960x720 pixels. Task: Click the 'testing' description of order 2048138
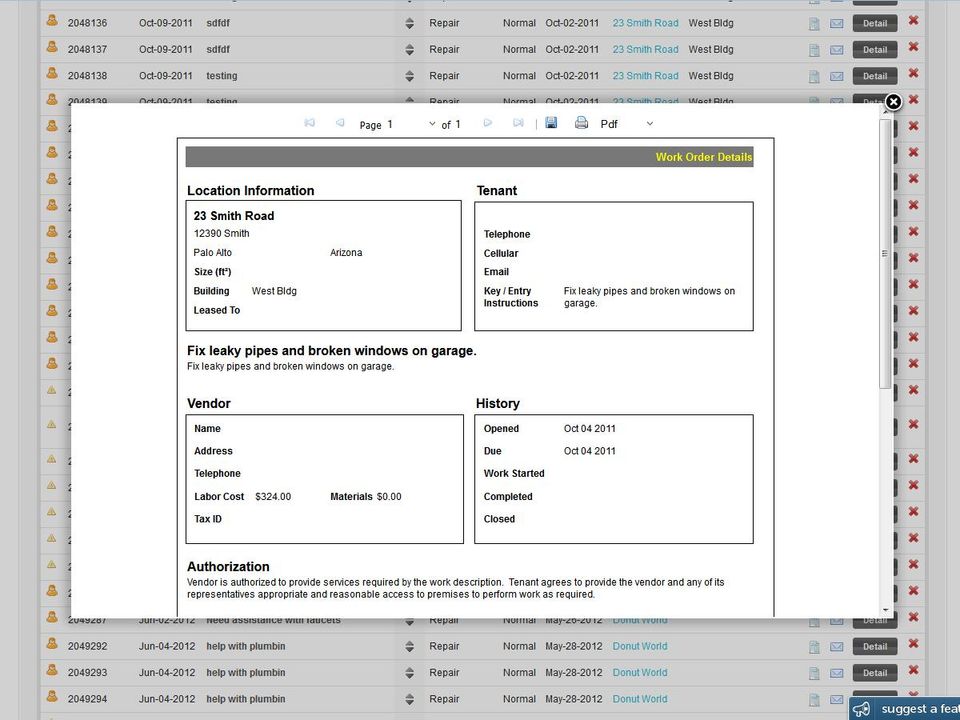(x=222, y=76)
